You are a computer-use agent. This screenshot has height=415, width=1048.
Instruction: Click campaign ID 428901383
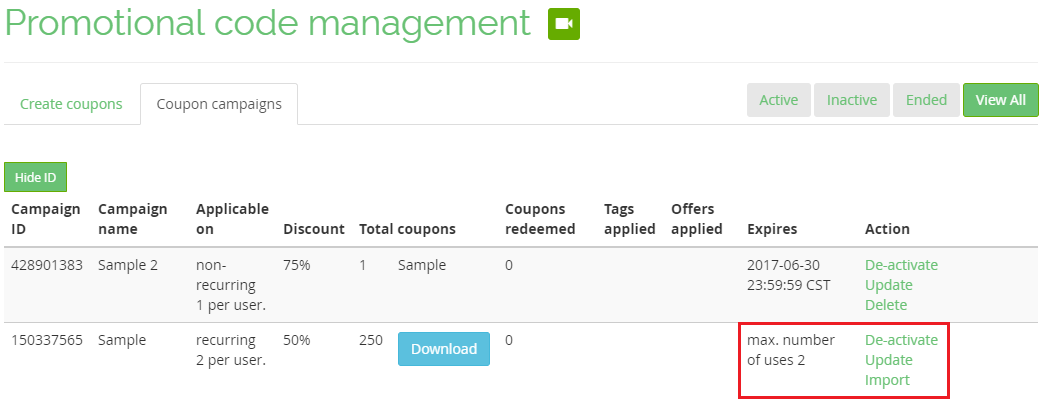coord(47,265)
